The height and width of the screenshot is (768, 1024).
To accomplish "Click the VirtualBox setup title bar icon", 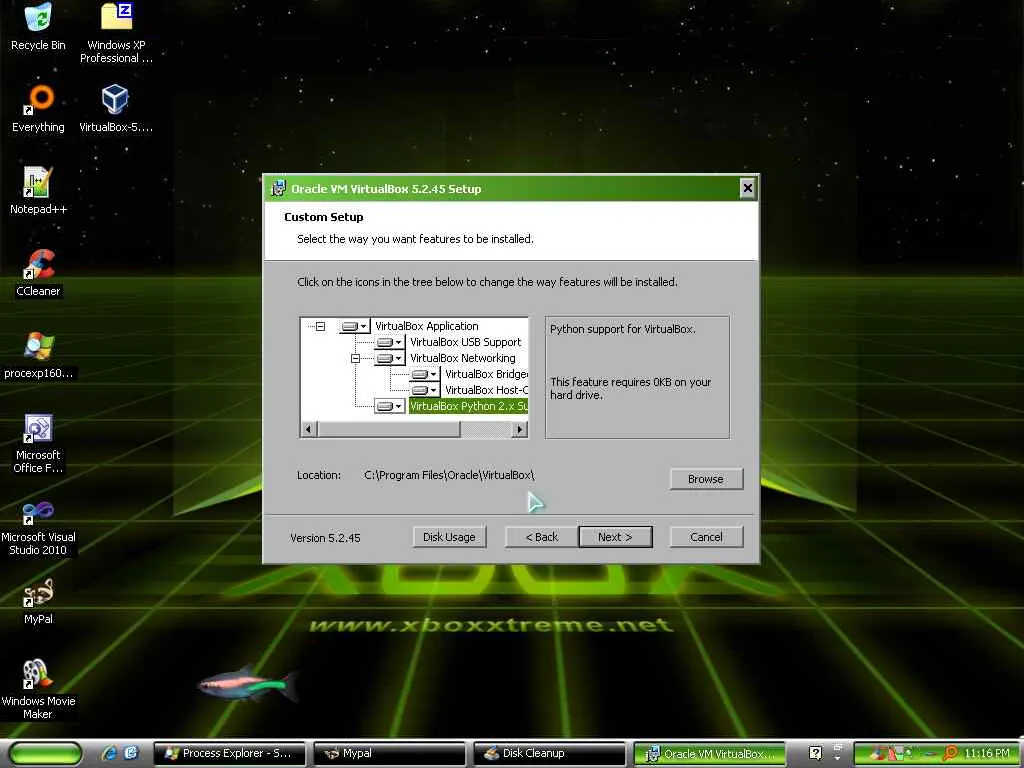I will [x=278, y=189].
